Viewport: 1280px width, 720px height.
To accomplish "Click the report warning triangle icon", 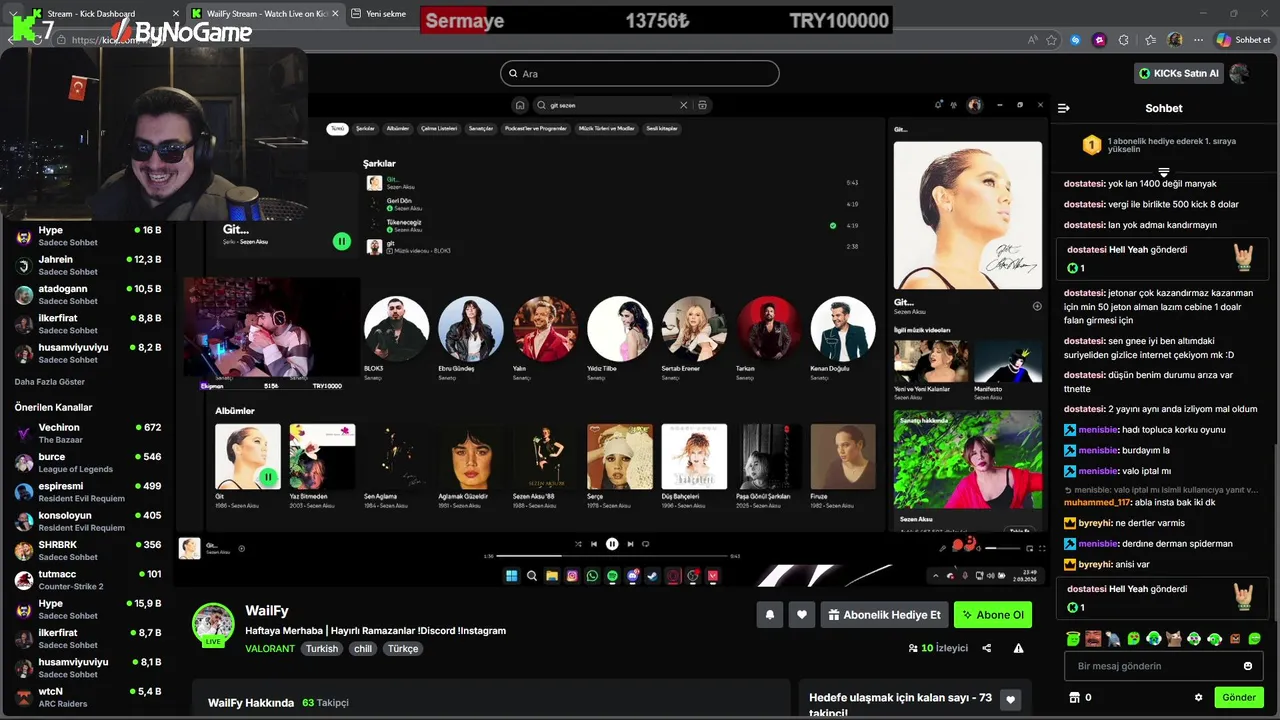I will [x=1018, y=648].
